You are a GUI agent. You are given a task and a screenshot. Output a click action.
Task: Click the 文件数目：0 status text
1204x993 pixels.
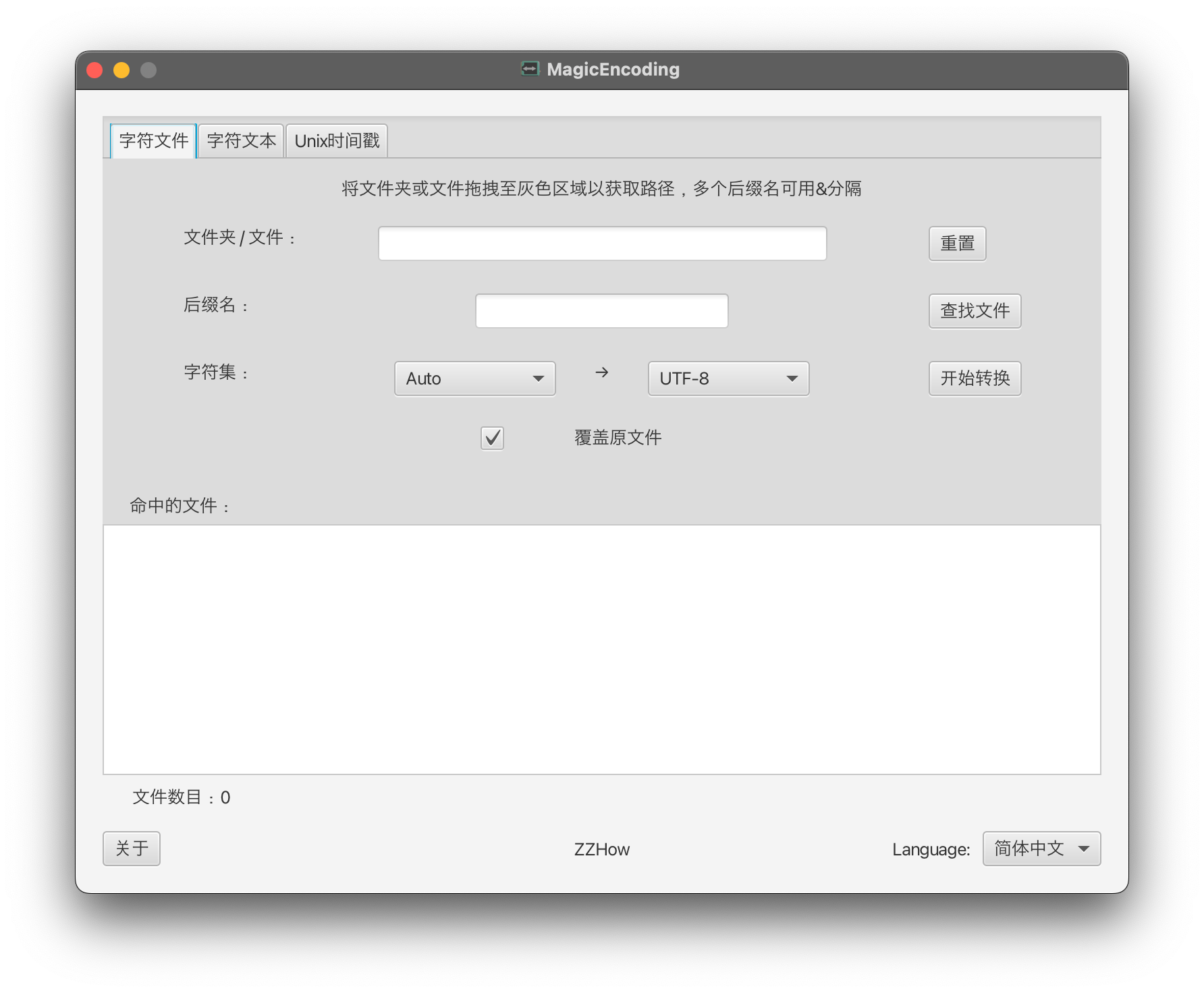pyautogui.click(x=182, y=797)
